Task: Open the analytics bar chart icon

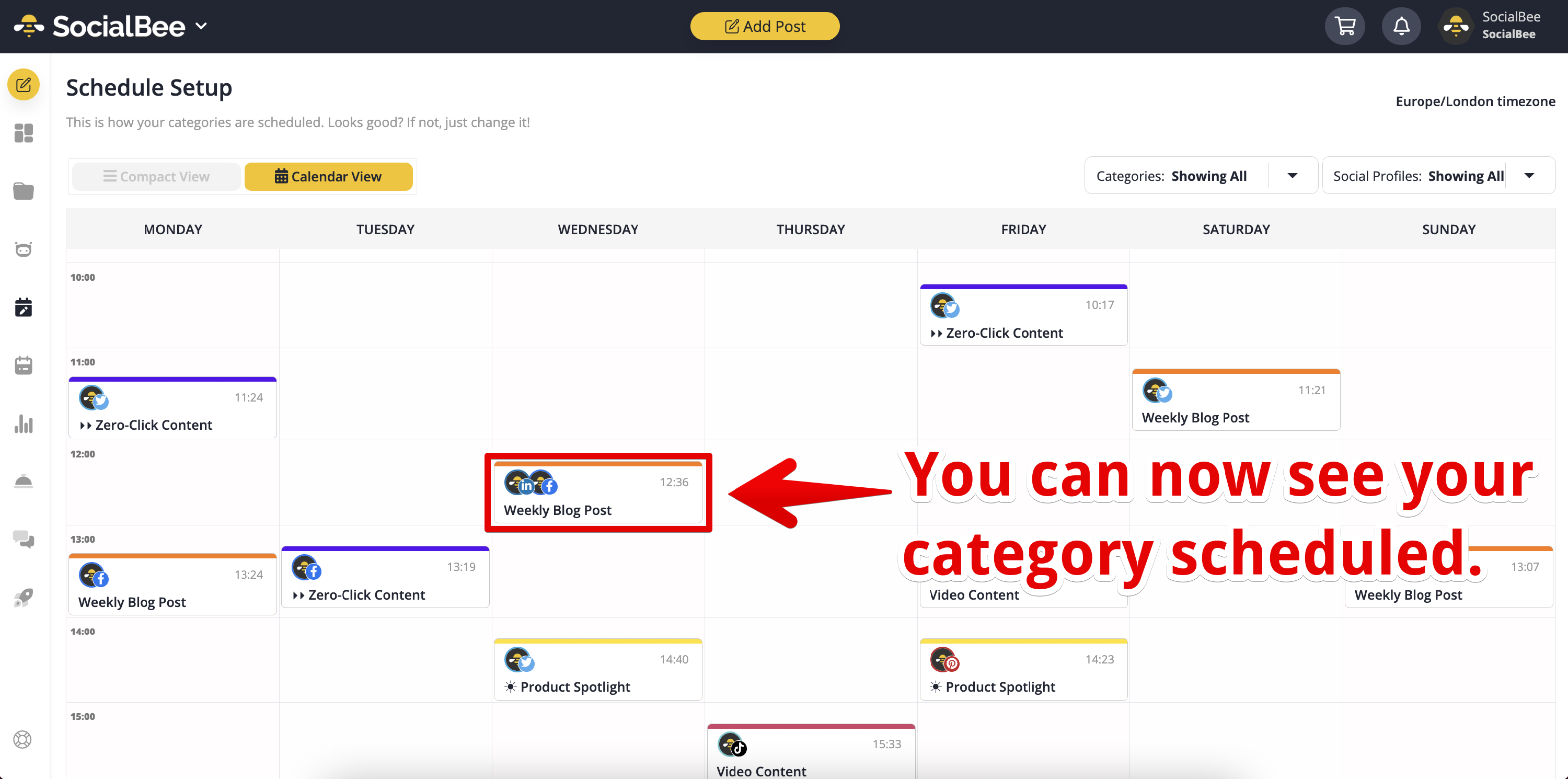Action: (x=23, y=423)
